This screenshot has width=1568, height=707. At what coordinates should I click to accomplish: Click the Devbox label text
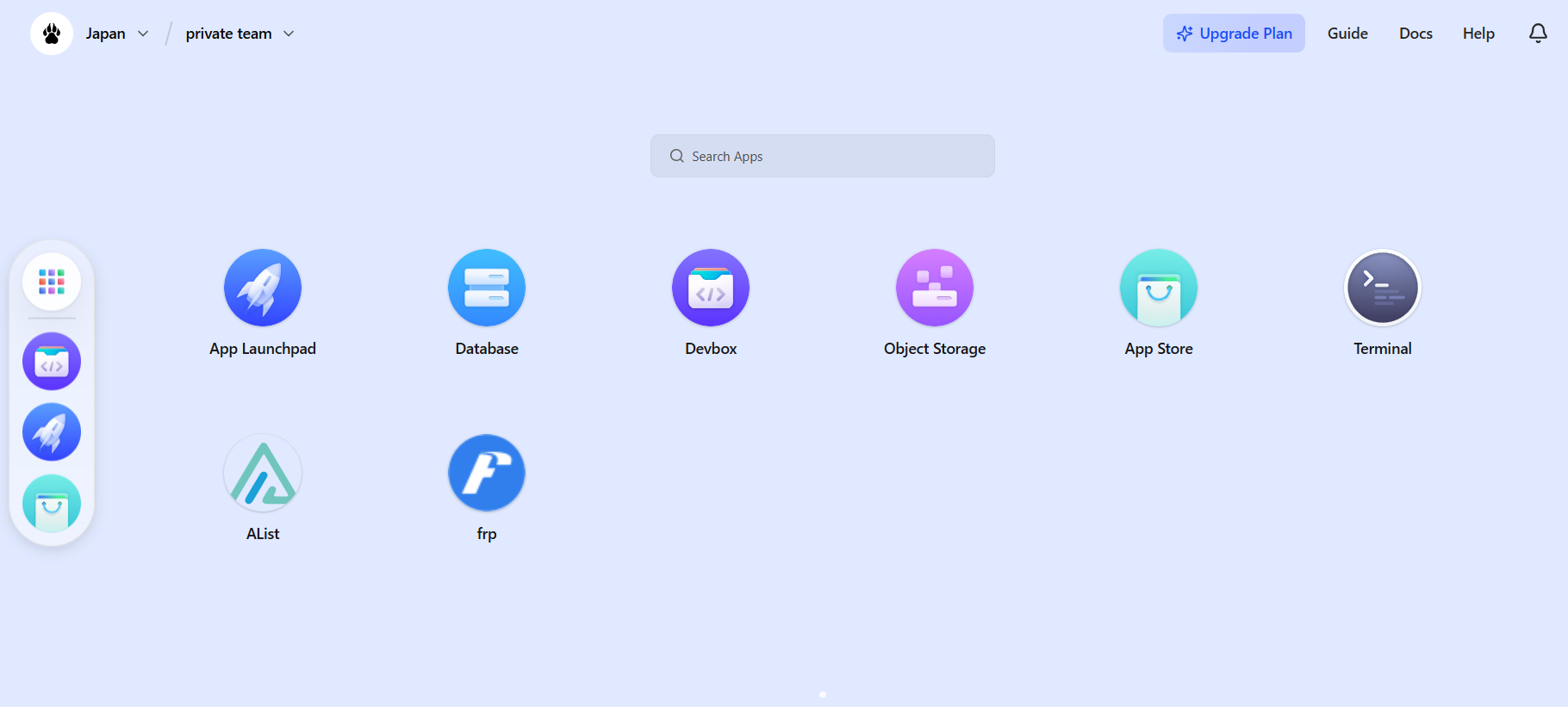click(711, 349)
